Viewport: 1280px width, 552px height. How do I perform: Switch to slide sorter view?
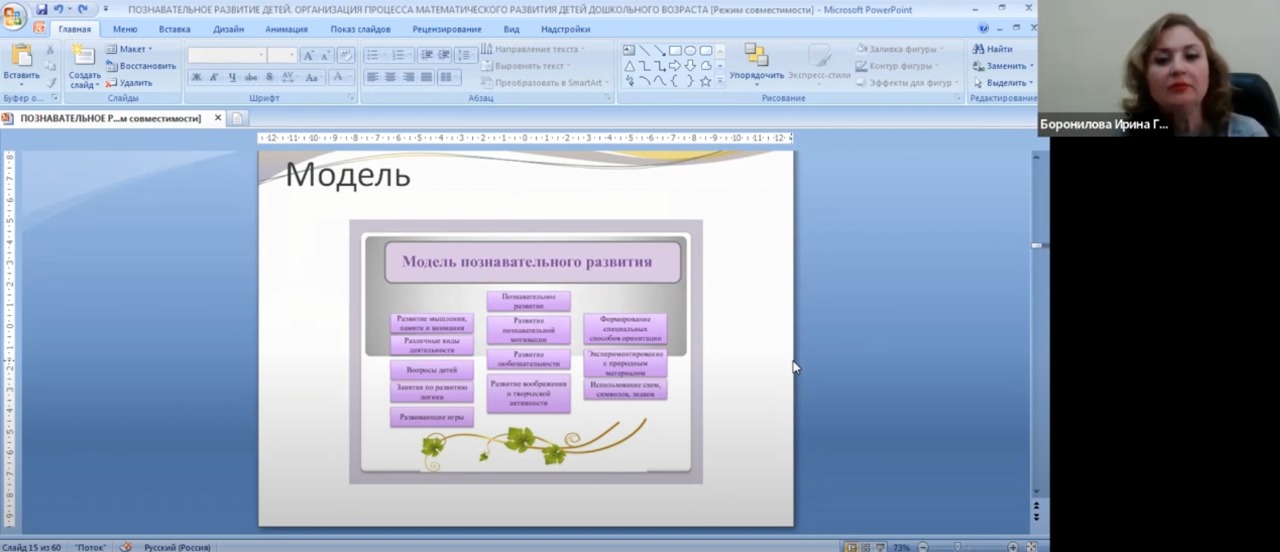coord(865,547)
